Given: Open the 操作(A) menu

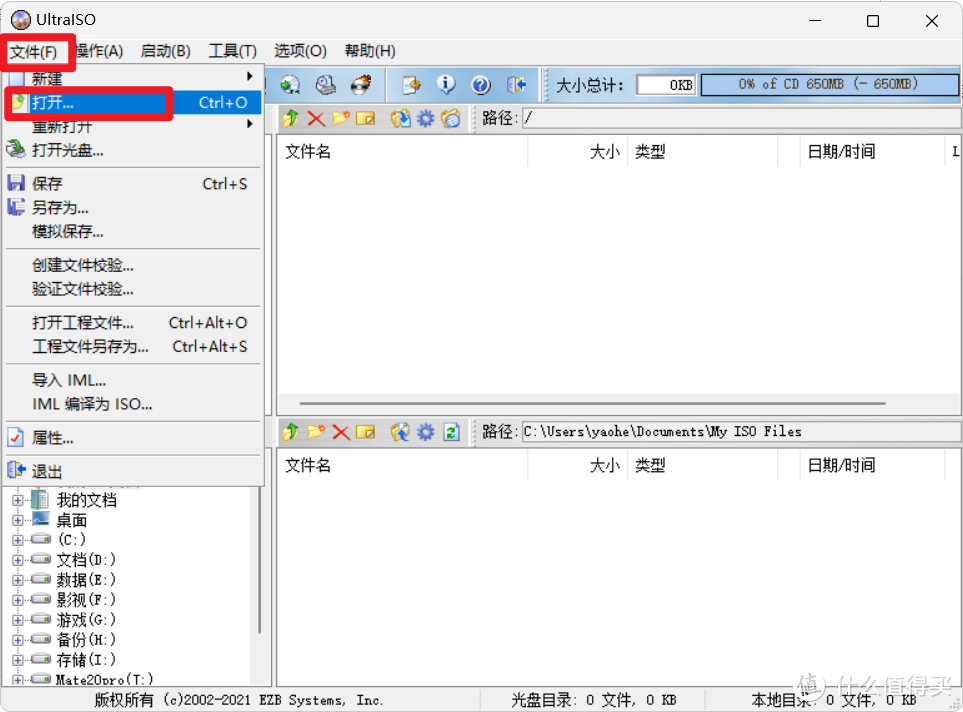Looking at the screenshot, I should point(100,51).
